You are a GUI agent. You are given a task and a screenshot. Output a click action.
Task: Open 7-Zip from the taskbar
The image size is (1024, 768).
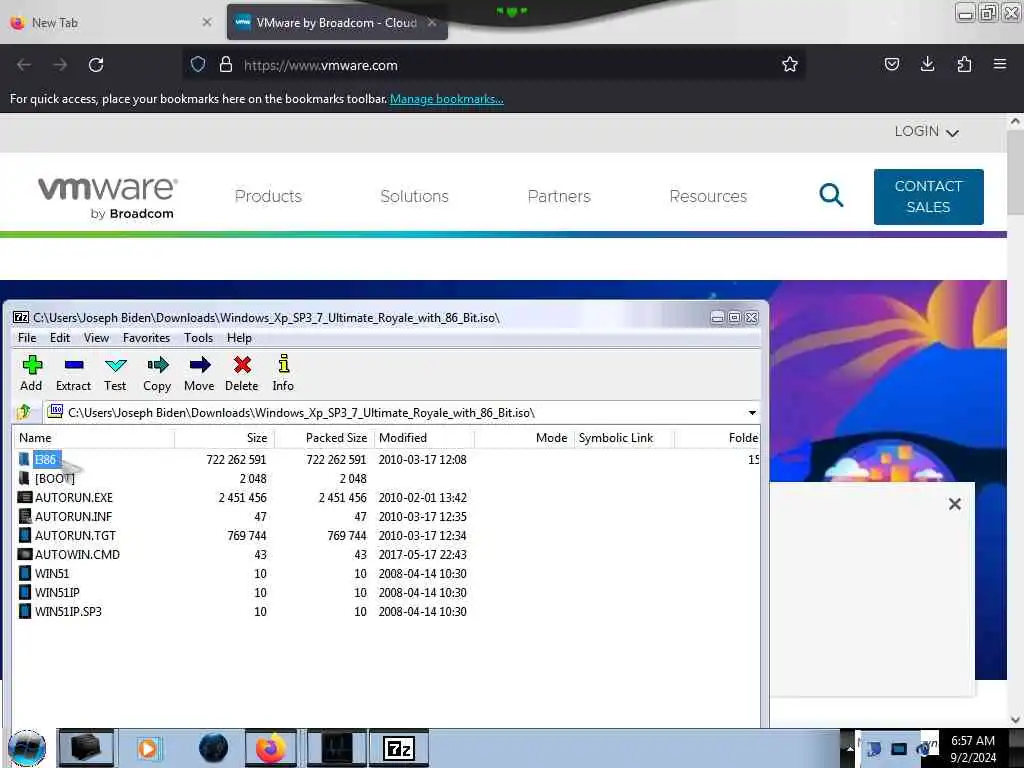[399, 748]
